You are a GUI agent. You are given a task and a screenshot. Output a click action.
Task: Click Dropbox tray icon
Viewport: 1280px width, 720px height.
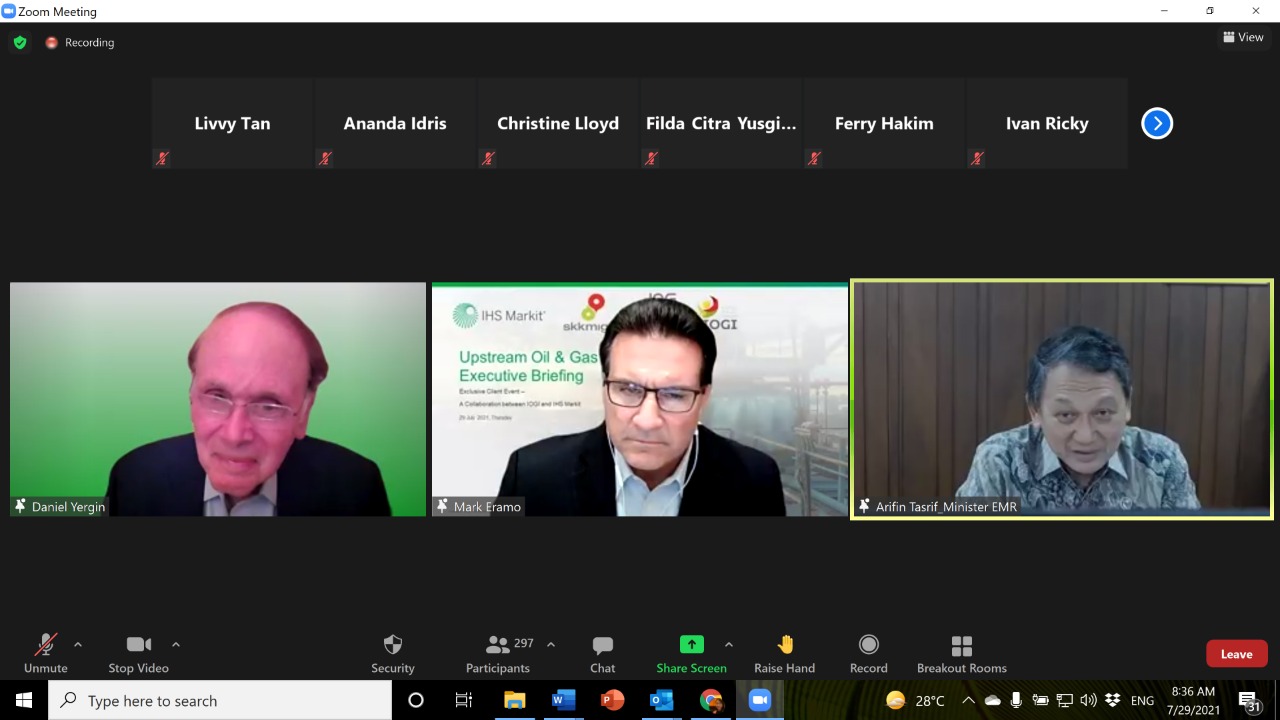[1112, 700]
